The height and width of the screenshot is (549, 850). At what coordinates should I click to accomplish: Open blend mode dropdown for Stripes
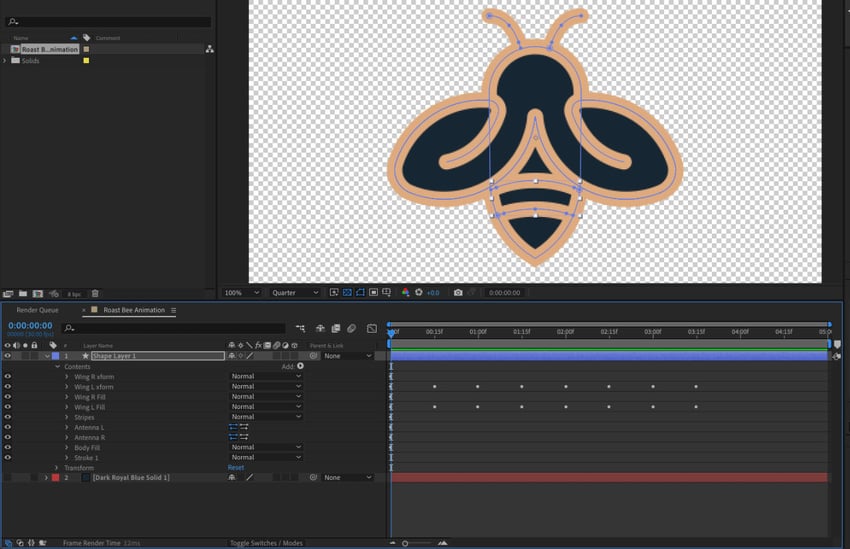tap(266, 417)
